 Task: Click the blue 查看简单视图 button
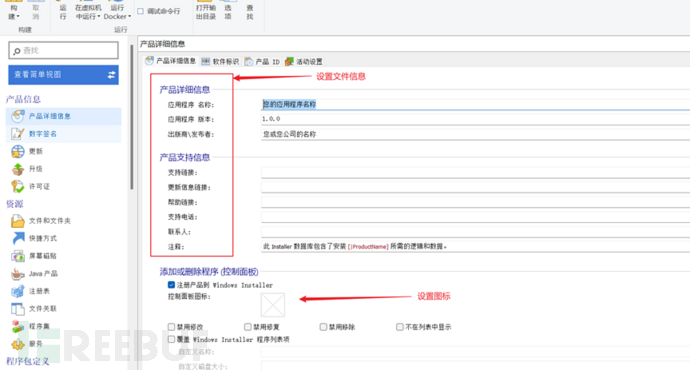click(63, 75)
